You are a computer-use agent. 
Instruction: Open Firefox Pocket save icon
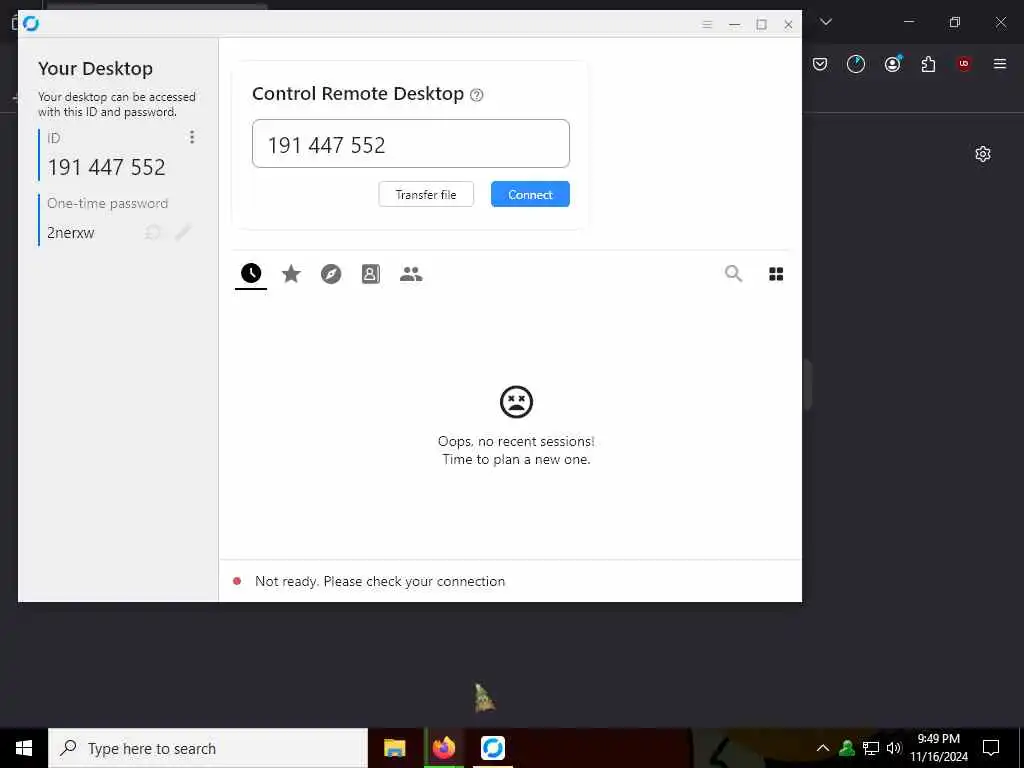[820, 64]
